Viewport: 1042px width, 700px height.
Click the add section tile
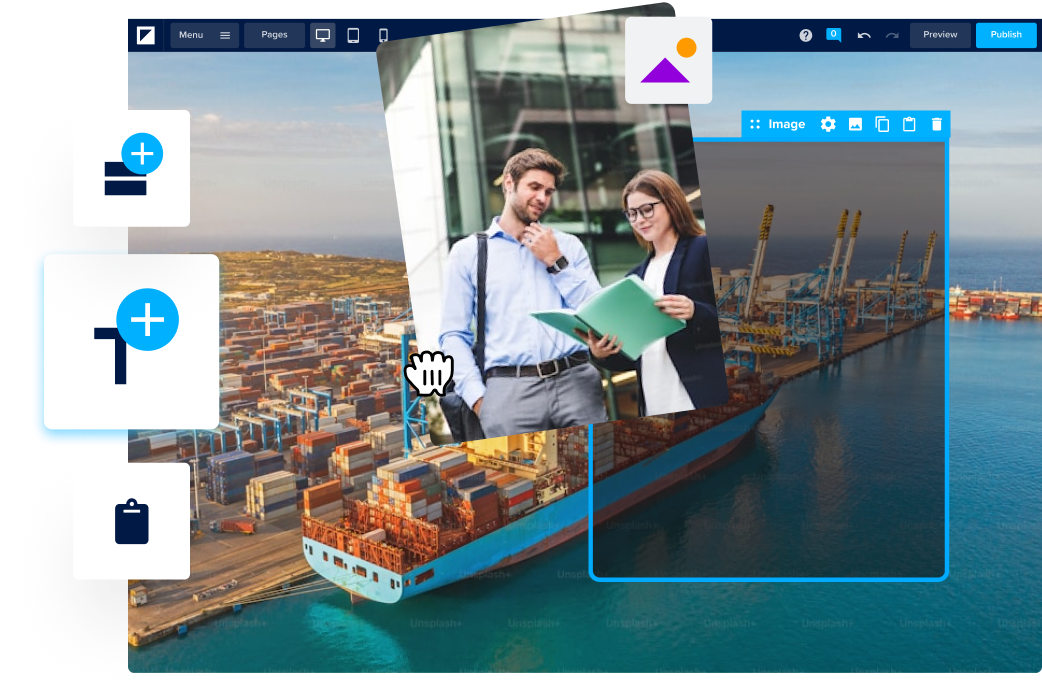tap(131, 168)
